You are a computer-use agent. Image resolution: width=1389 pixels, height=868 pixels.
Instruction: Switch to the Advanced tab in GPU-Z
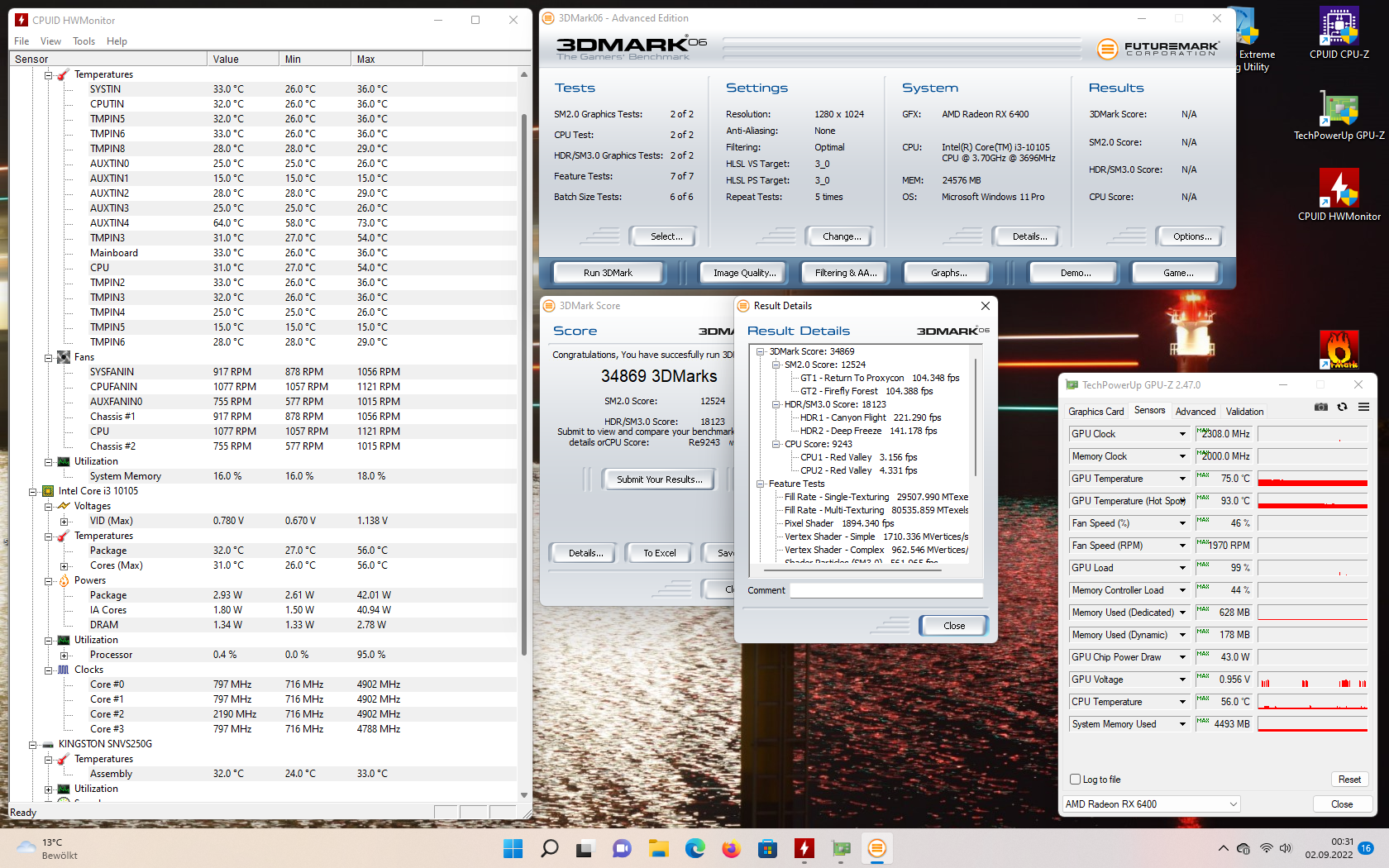(x=1196, y=412)
